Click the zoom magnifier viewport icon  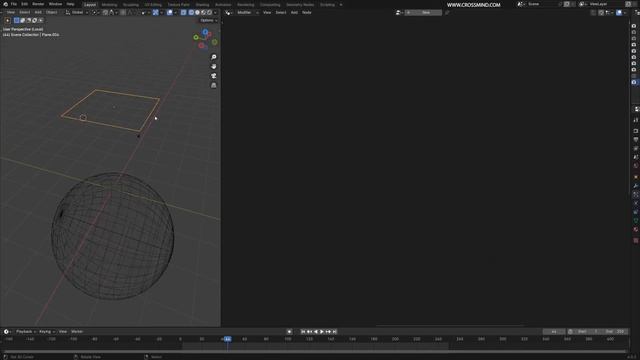click(x=213, y=57)
